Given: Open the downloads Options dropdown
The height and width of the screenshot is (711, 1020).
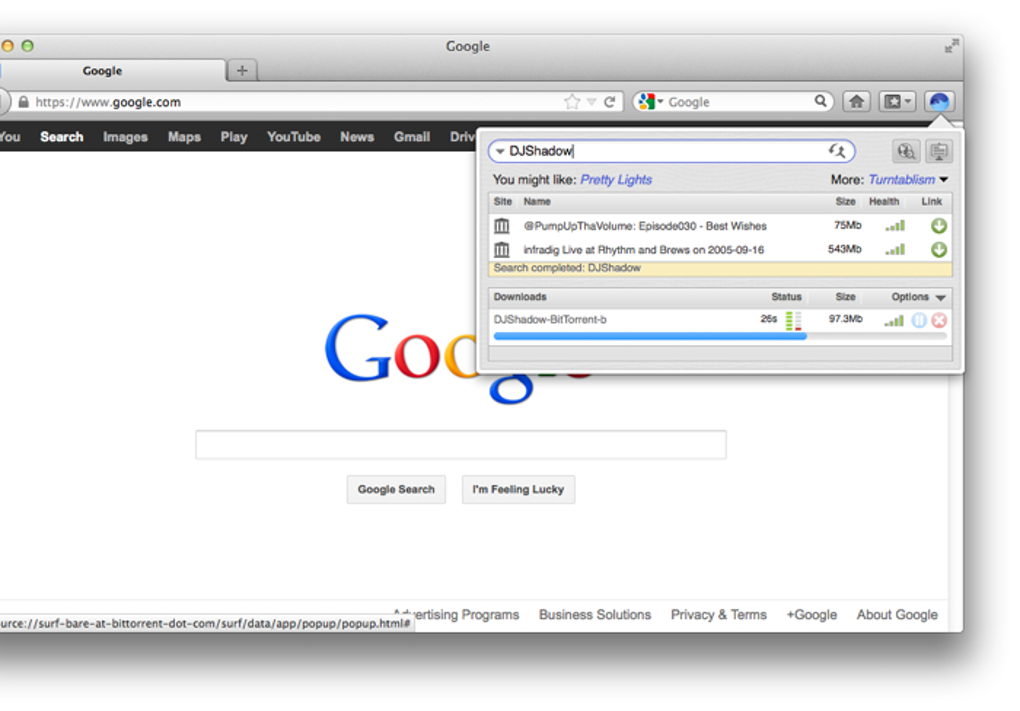Looking at the screenshot, I should point(918,297).
